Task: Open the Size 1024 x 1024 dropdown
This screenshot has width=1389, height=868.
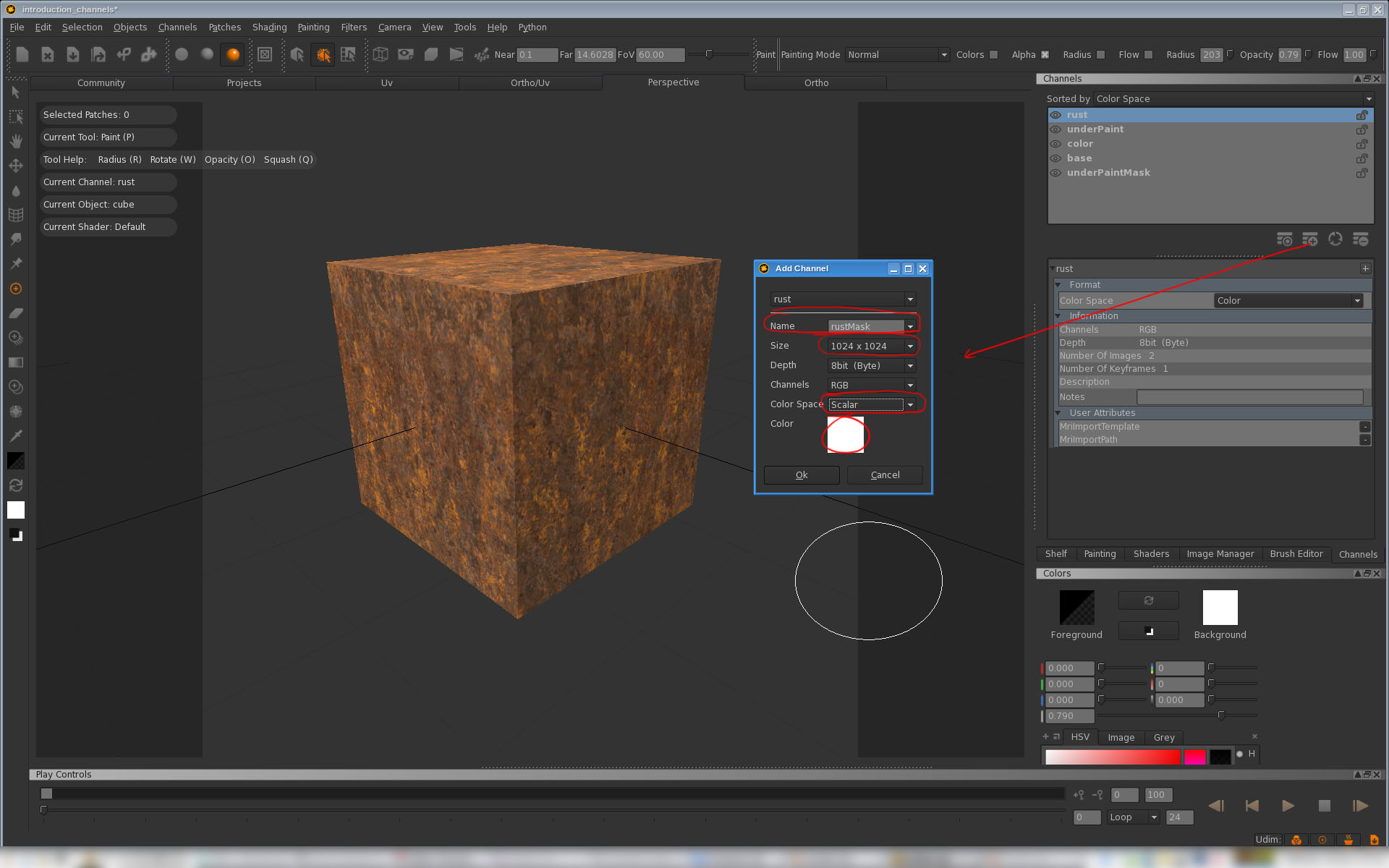Action: [872, 346]
